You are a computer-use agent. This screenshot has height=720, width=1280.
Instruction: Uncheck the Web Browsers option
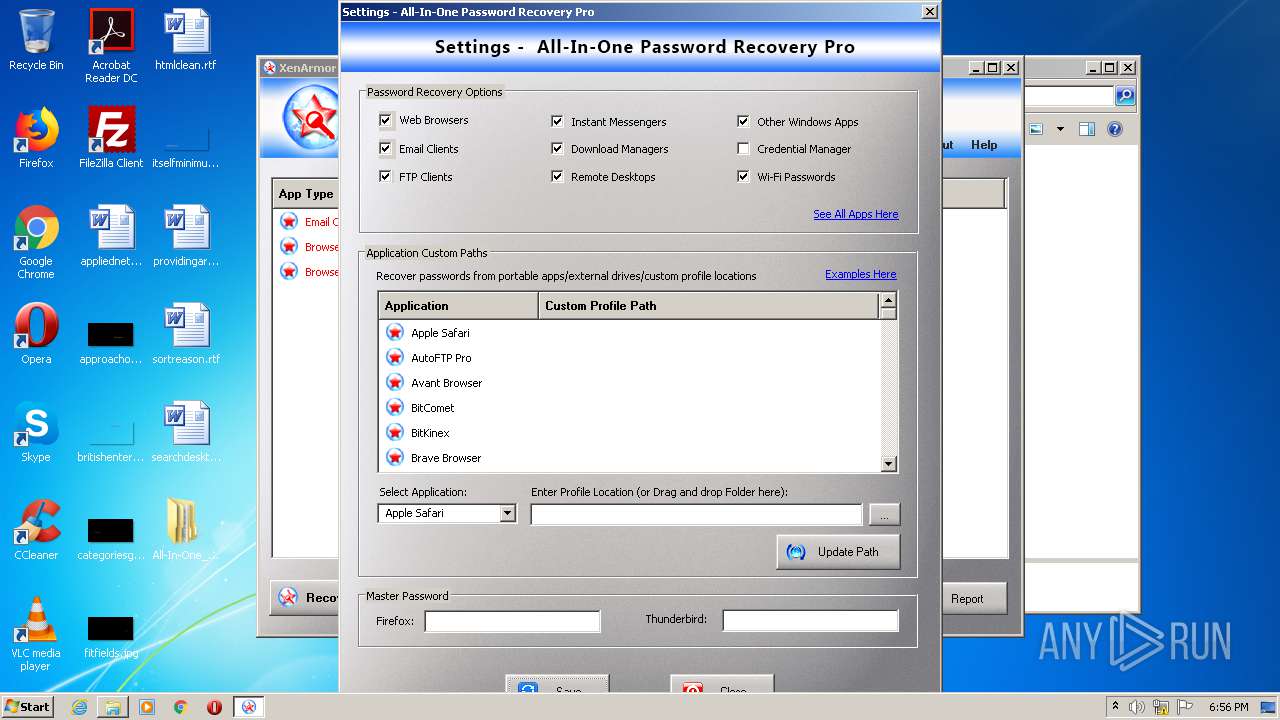[385, 120]
